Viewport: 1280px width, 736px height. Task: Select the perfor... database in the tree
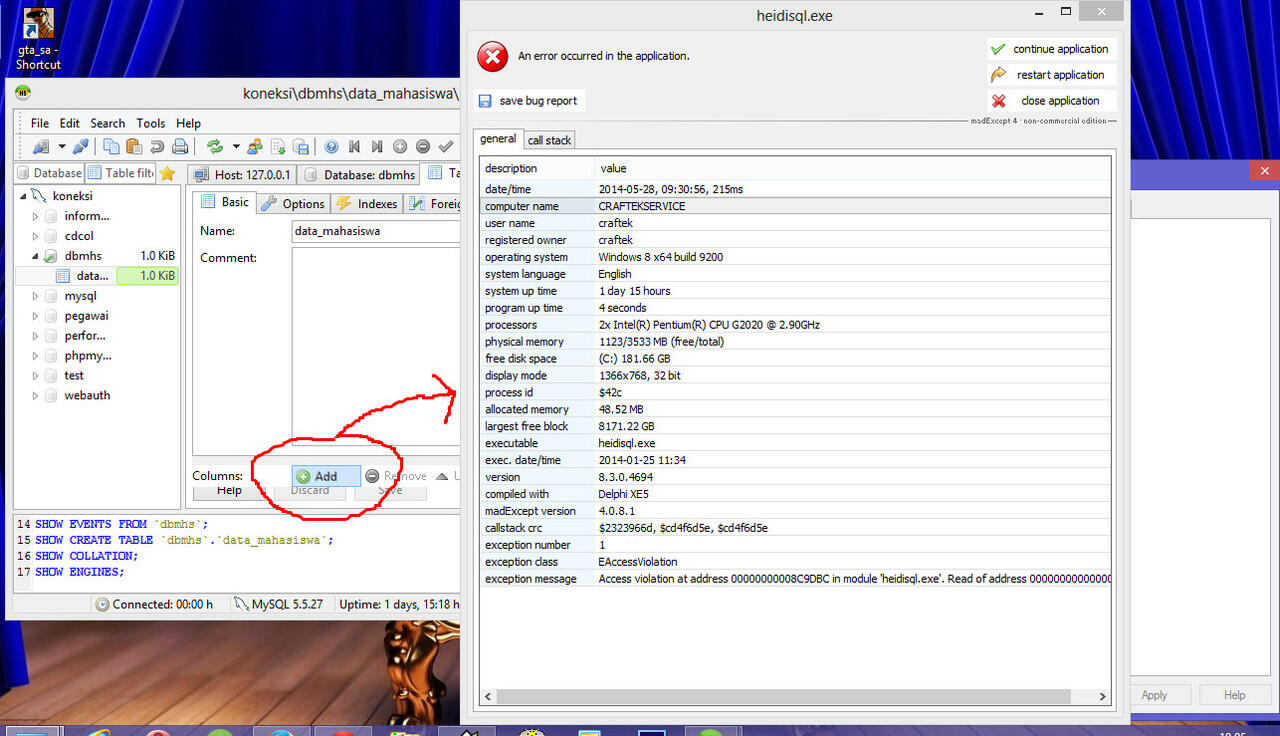(x=84, y=336)
